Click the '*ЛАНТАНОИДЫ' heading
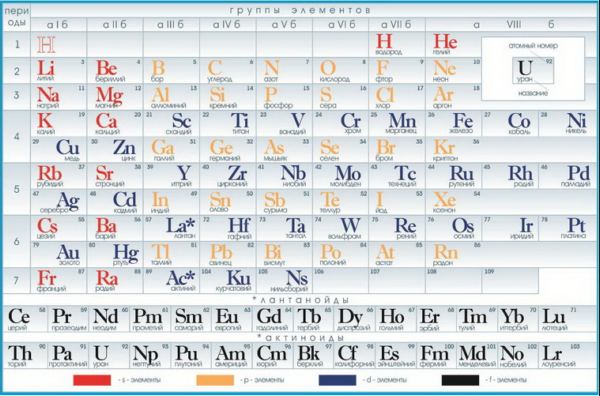This screenshot has width=600, height=396. (300, 300)
